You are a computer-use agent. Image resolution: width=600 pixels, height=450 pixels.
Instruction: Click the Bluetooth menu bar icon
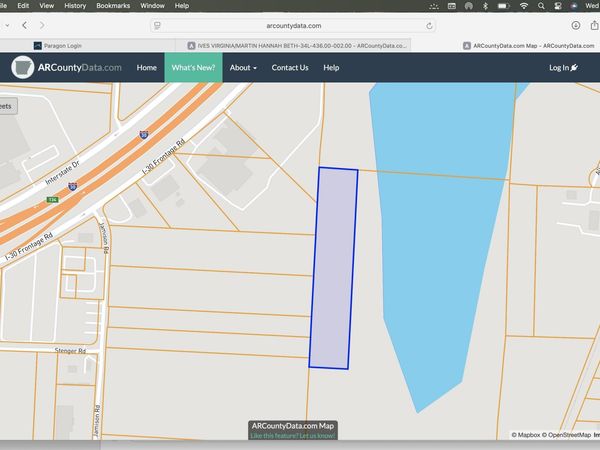pyautogui.click(x=485, y=6)
